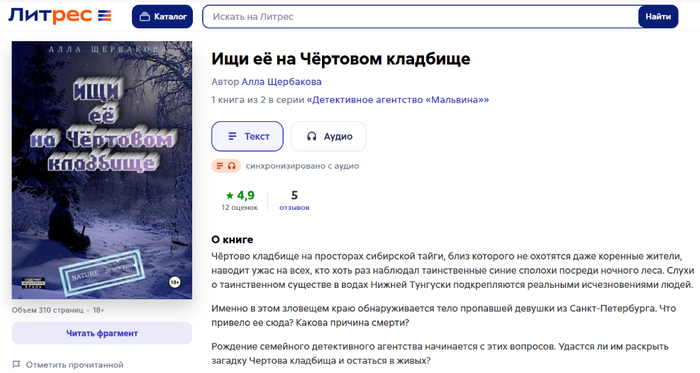Click the 4,9 star rating
This screenshot has height=373, width=700.
(240, 195)
